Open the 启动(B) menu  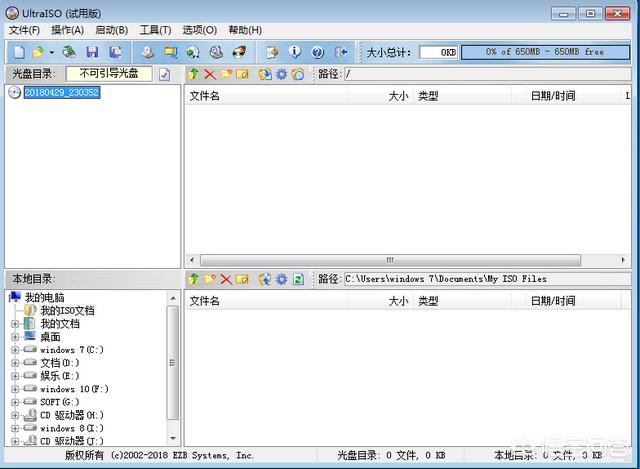pos(111,30)
